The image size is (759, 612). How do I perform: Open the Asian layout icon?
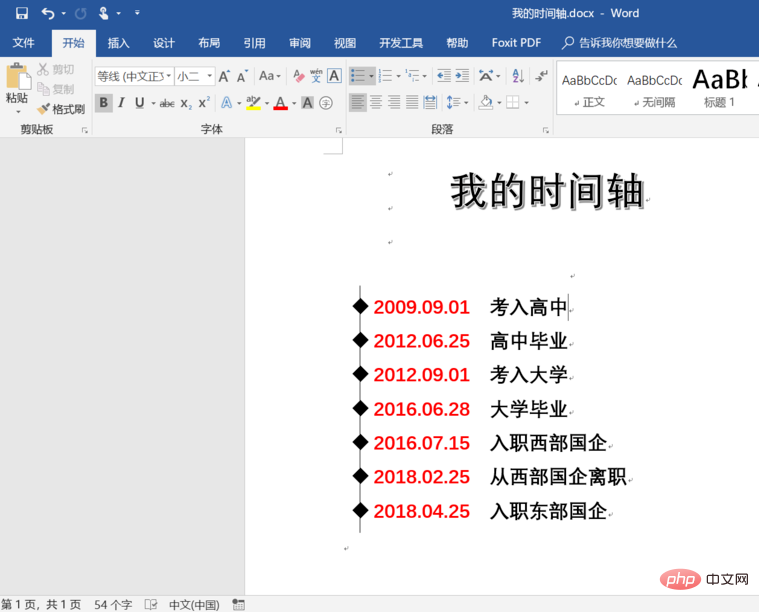click(486, 76)
